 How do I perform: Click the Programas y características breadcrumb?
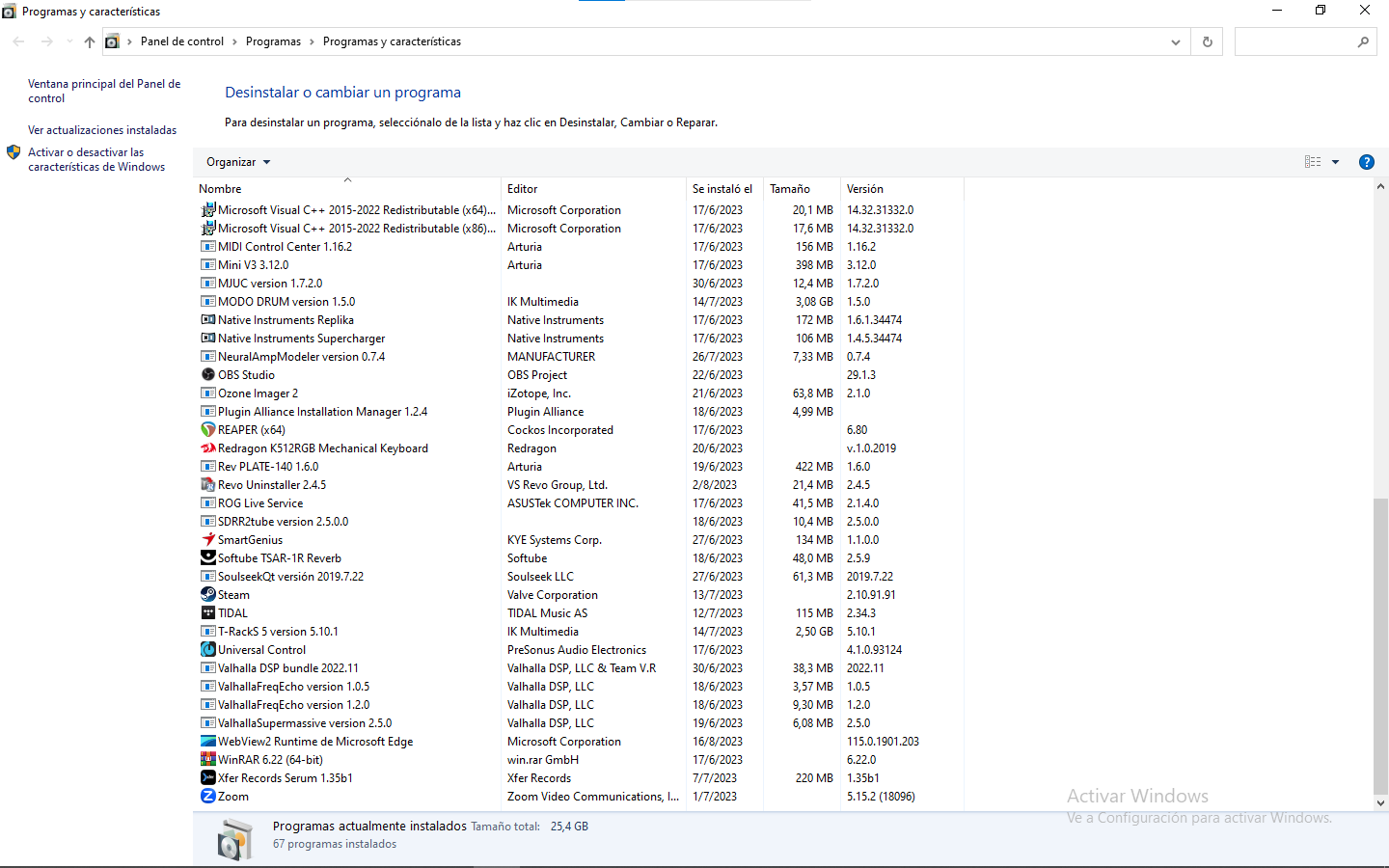point(392,41)
